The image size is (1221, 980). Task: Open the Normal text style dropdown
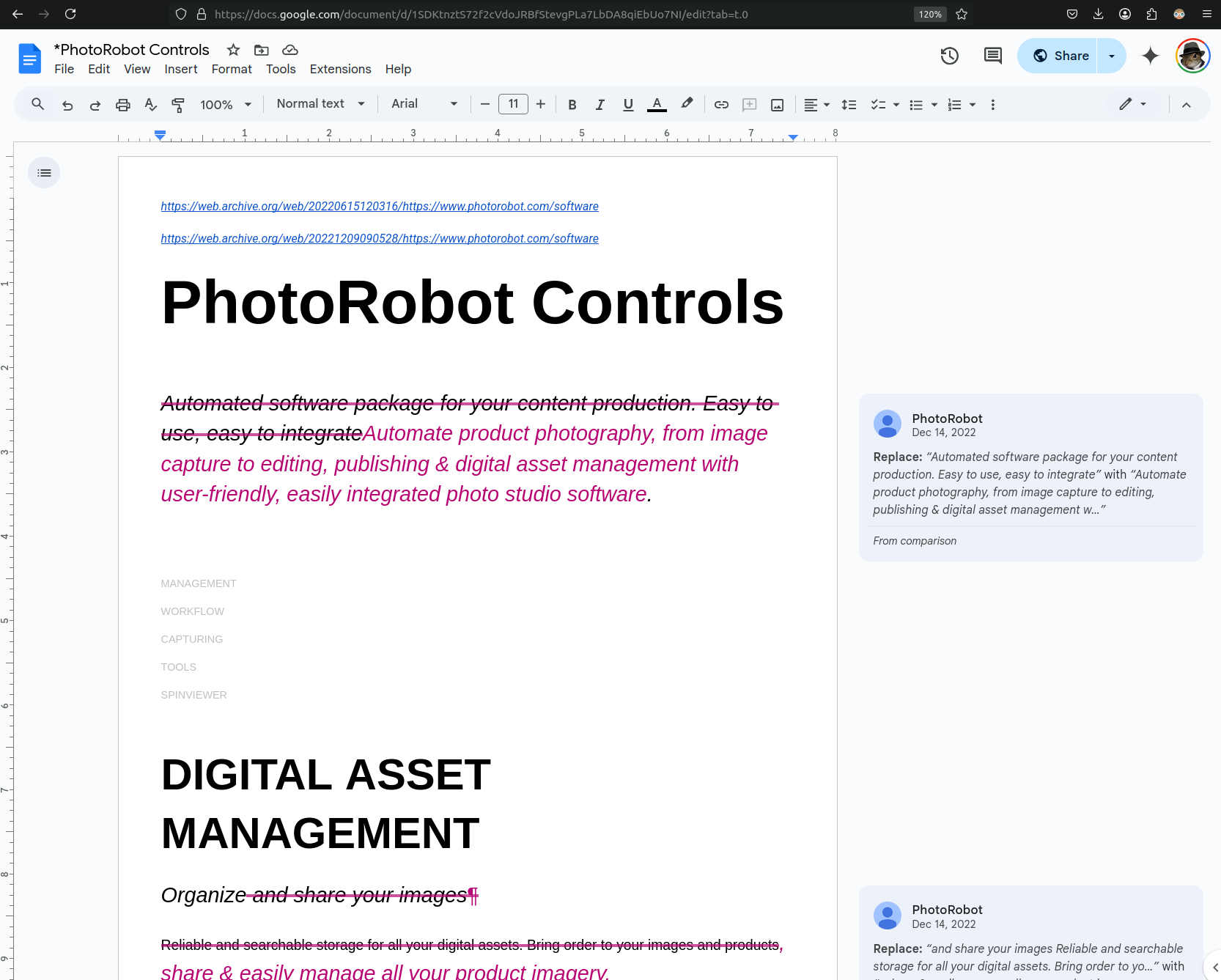coord(320,104)
